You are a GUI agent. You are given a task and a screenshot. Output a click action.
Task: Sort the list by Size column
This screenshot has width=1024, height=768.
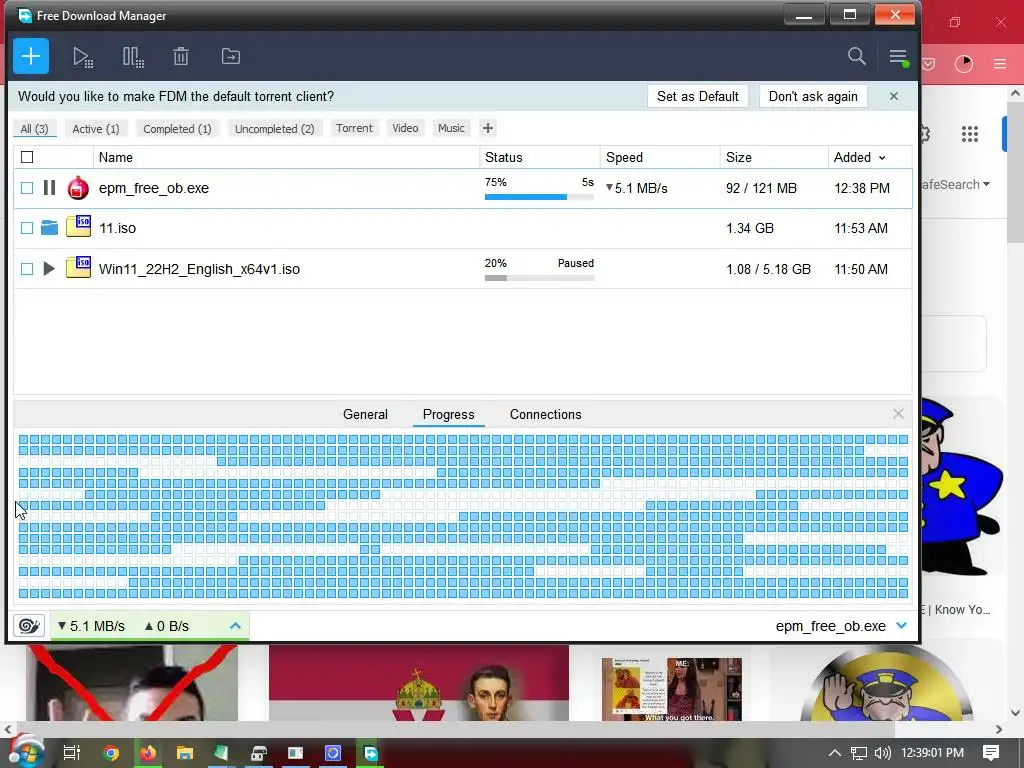[774, 157]
